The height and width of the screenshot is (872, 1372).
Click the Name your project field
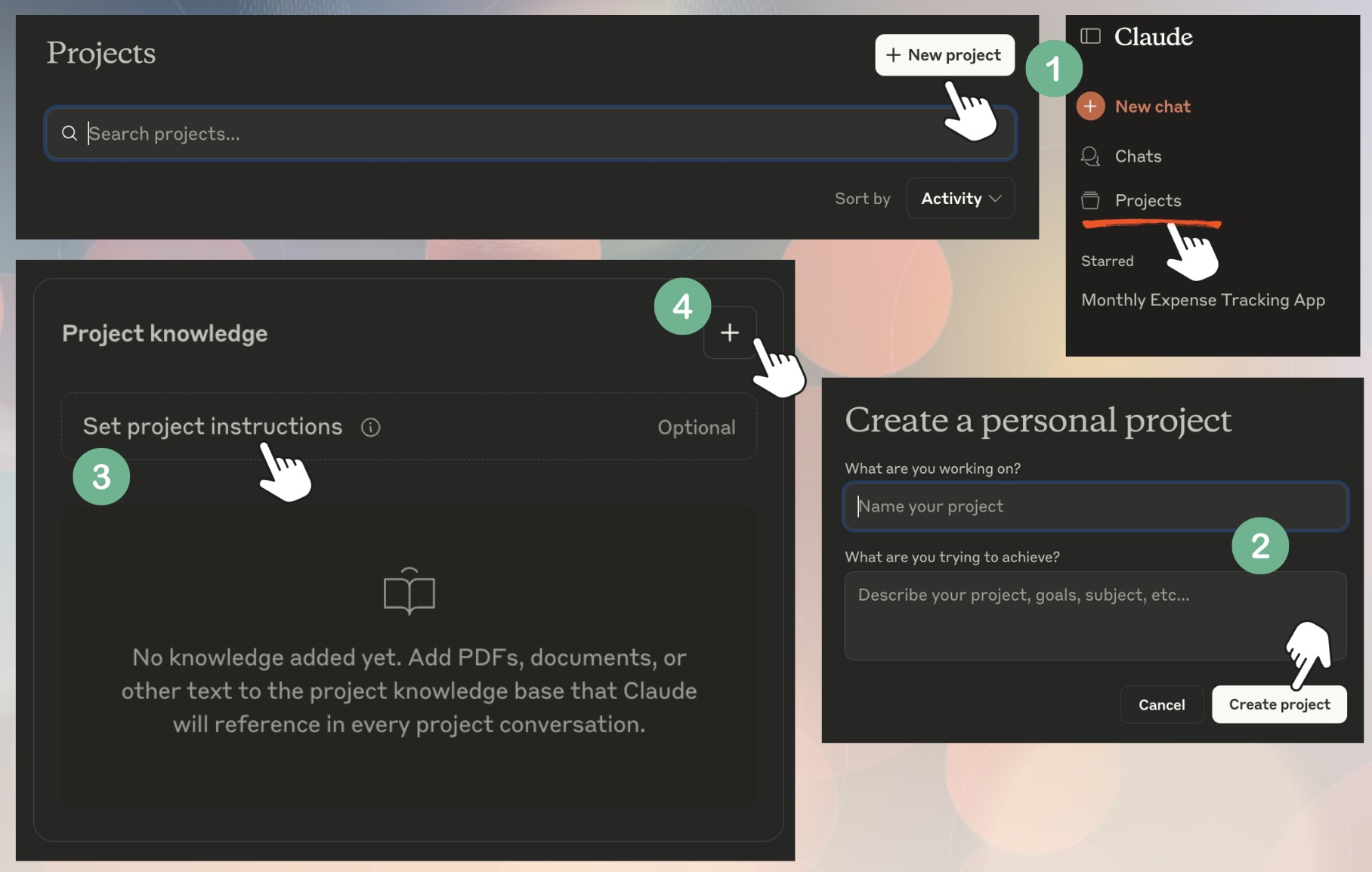(1095, 506)
